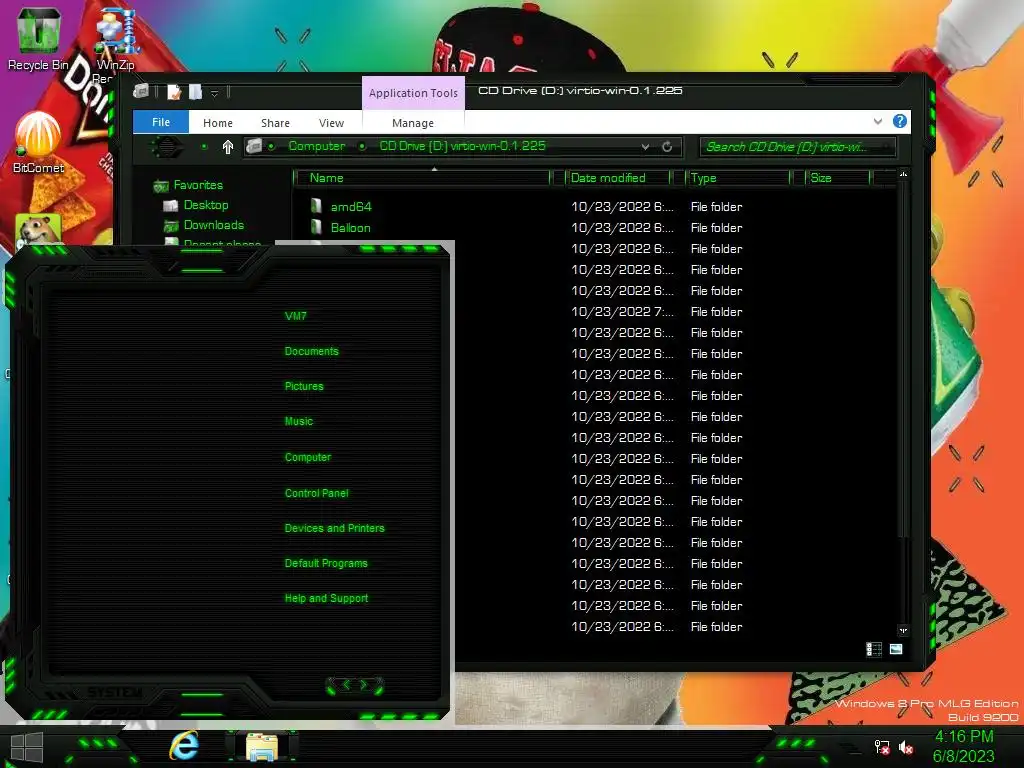Viewport: 1024px width, 768px height.
Task: Open Control Panel from Start menu
Action: point(316,493)
